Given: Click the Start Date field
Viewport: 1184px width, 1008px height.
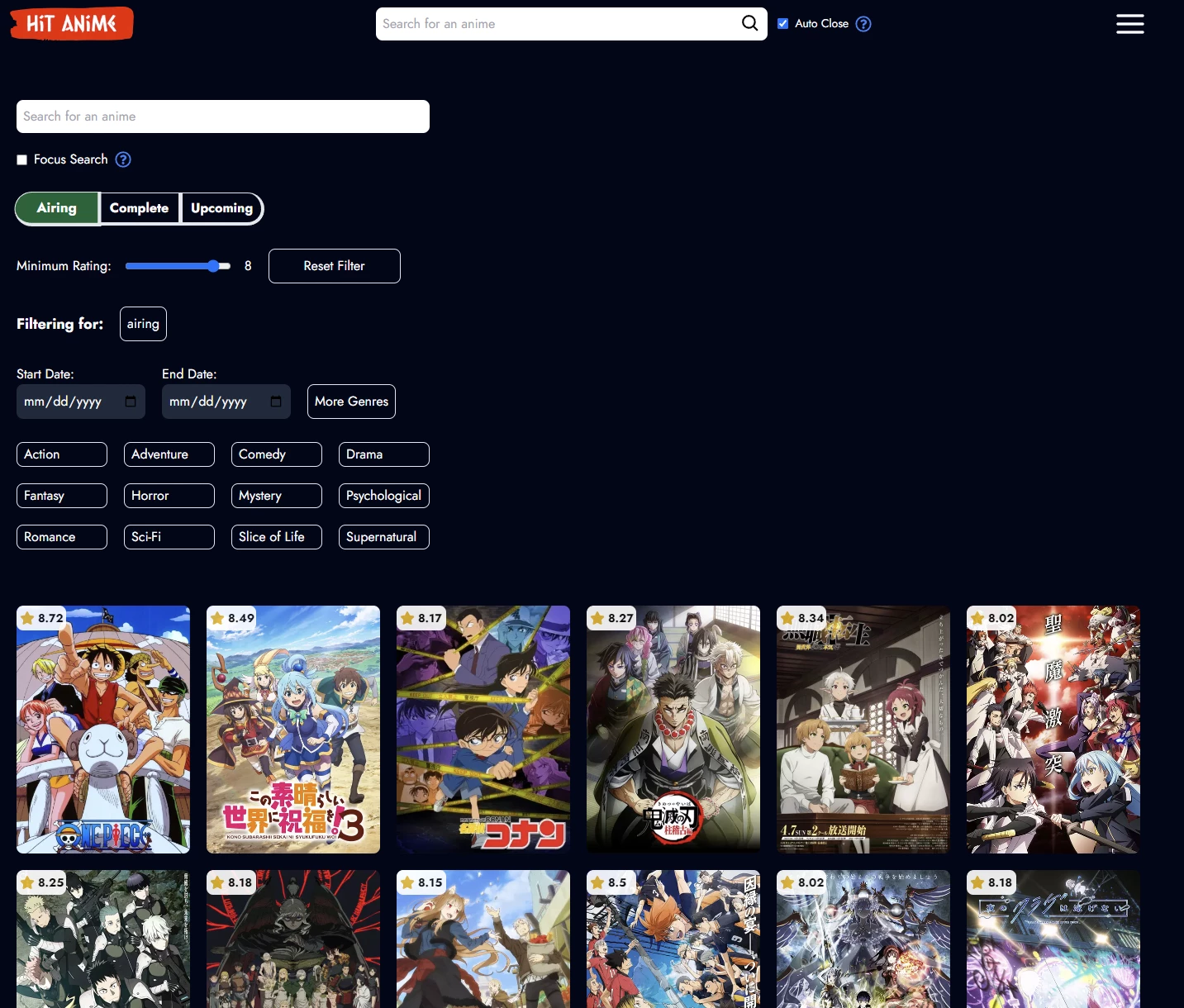Looking at the screenshot, I should (x=81, y=402).
